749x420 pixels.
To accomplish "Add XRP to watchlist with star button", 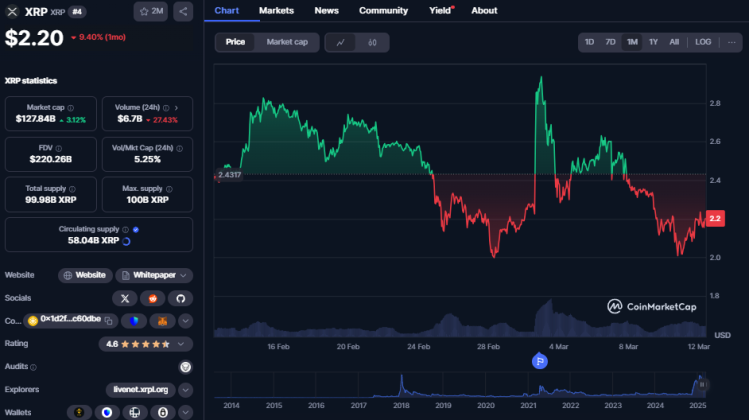I will point(151,12).
